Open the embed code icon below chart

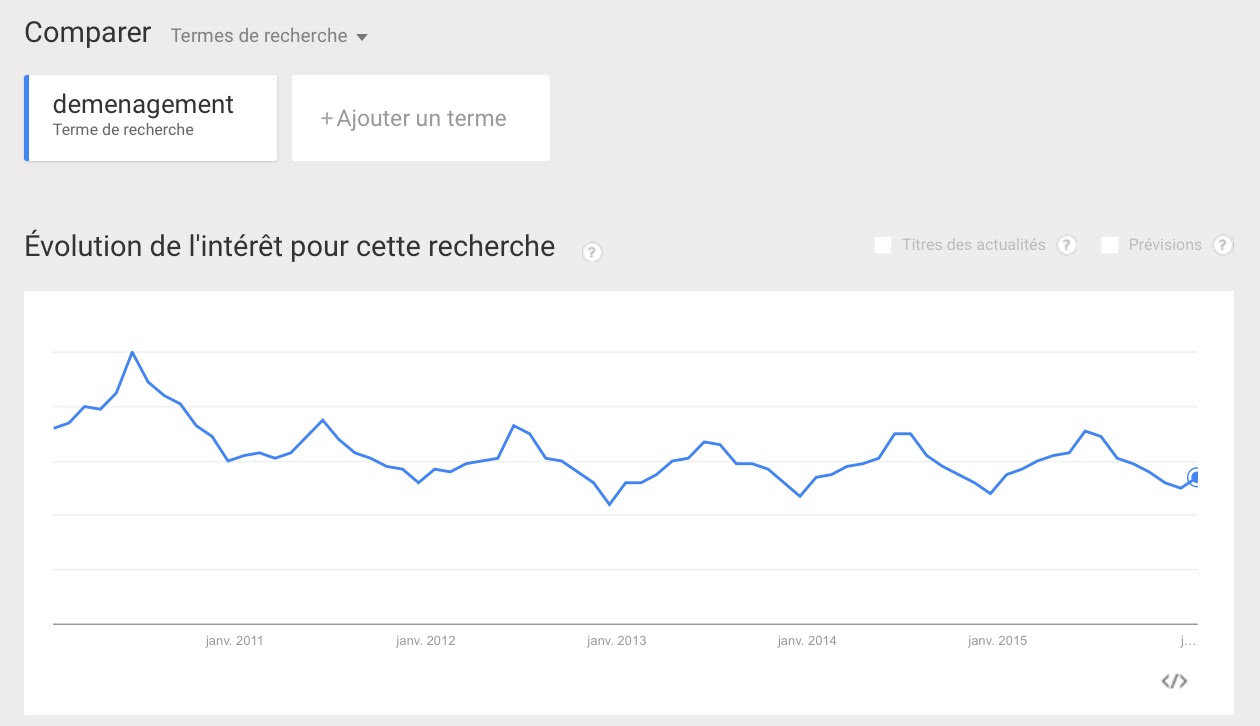pyautogui.click(x=1174, y=681)
